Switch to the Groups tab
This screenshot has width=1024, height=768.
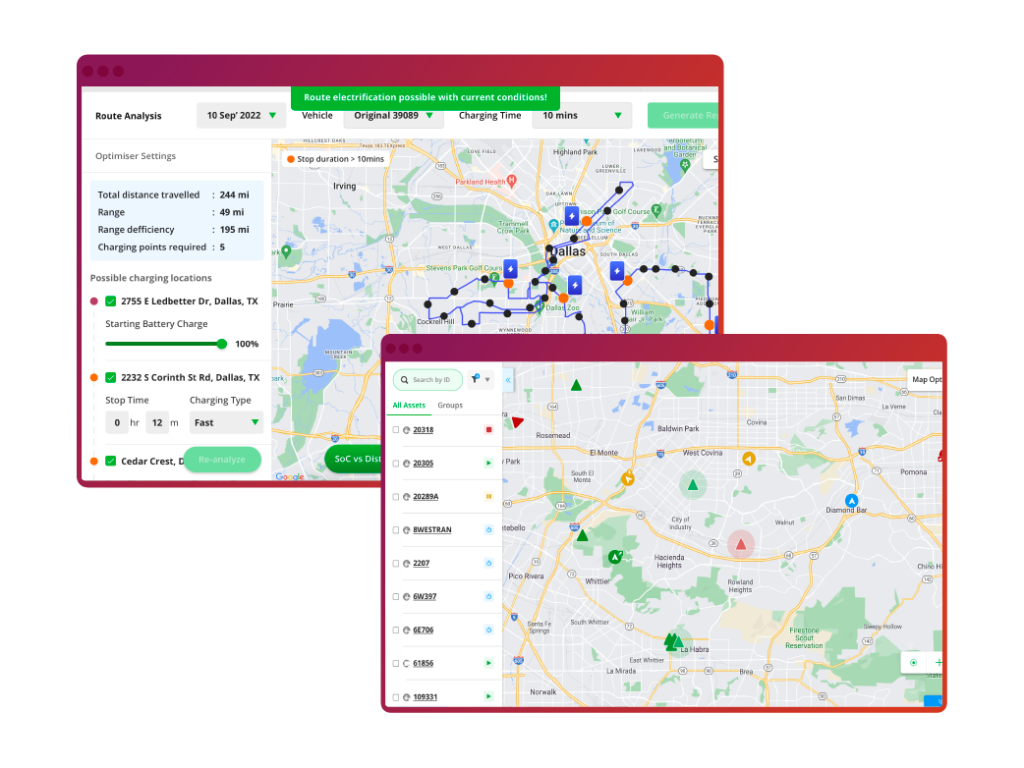pyautogui.click(x=450, y=405)
